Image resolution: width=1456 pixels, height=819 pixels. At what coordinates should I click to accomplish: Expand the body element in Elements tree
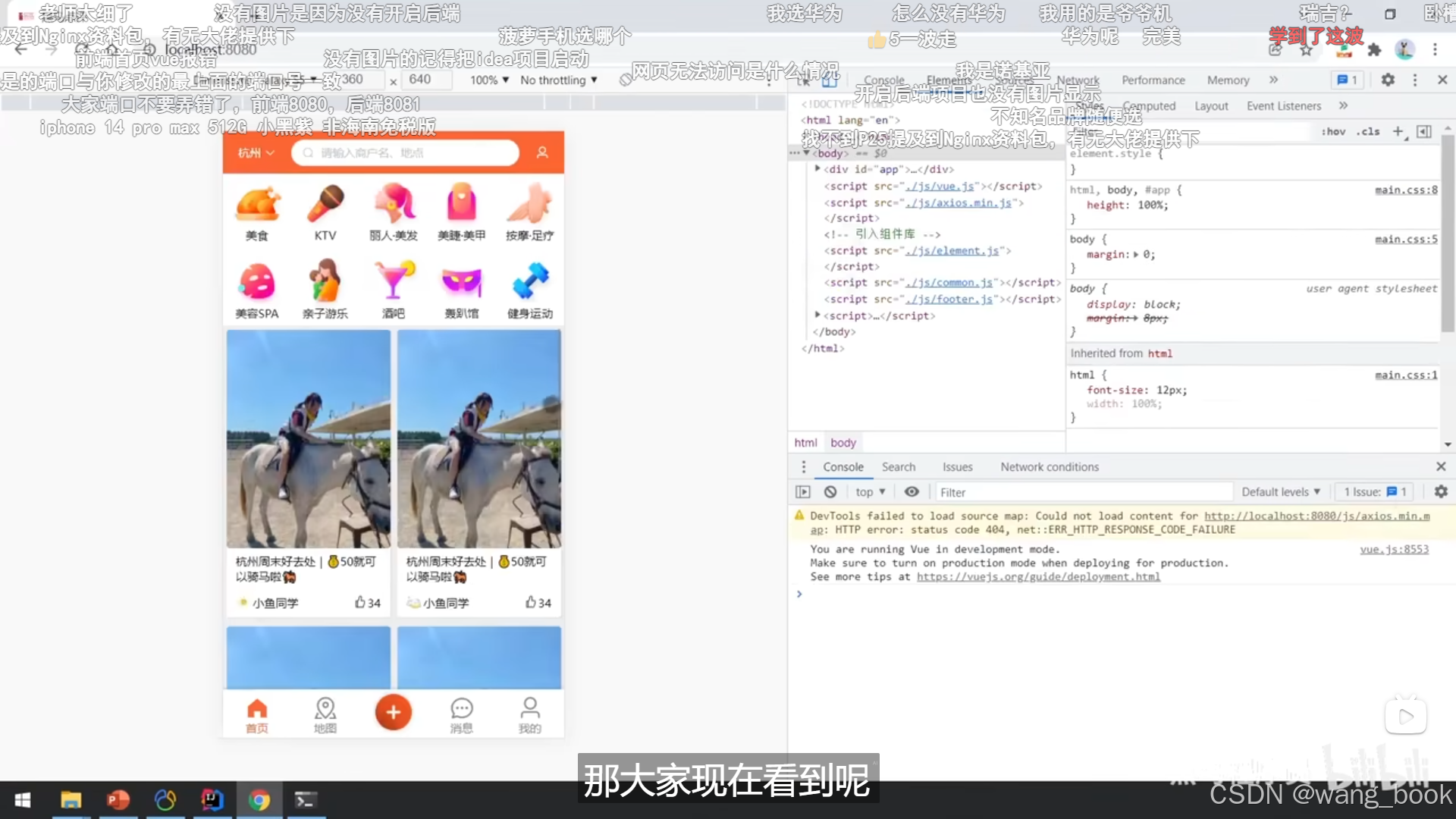pyautogui.click(x=807, y=152)
